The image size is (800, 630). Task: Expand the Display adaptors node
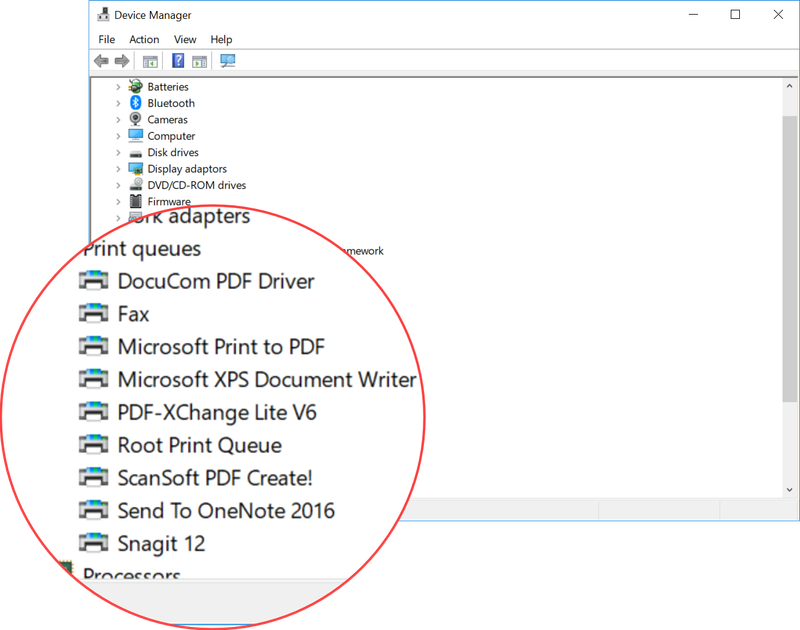(x=118, y=169)
